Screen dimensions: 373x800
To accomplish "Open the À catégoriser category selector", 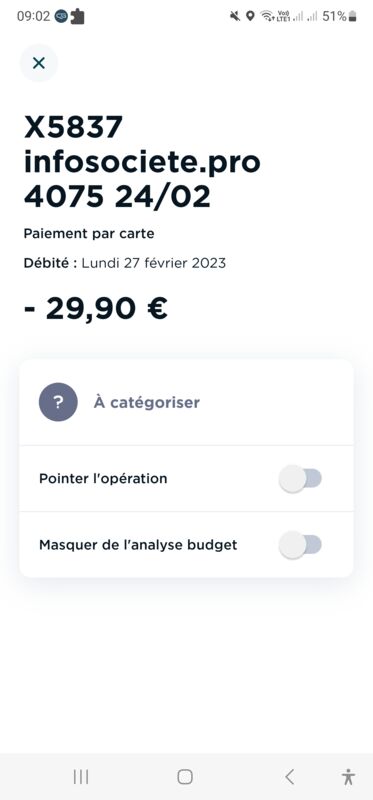I will pyautogui.click(x=186, y=402).
